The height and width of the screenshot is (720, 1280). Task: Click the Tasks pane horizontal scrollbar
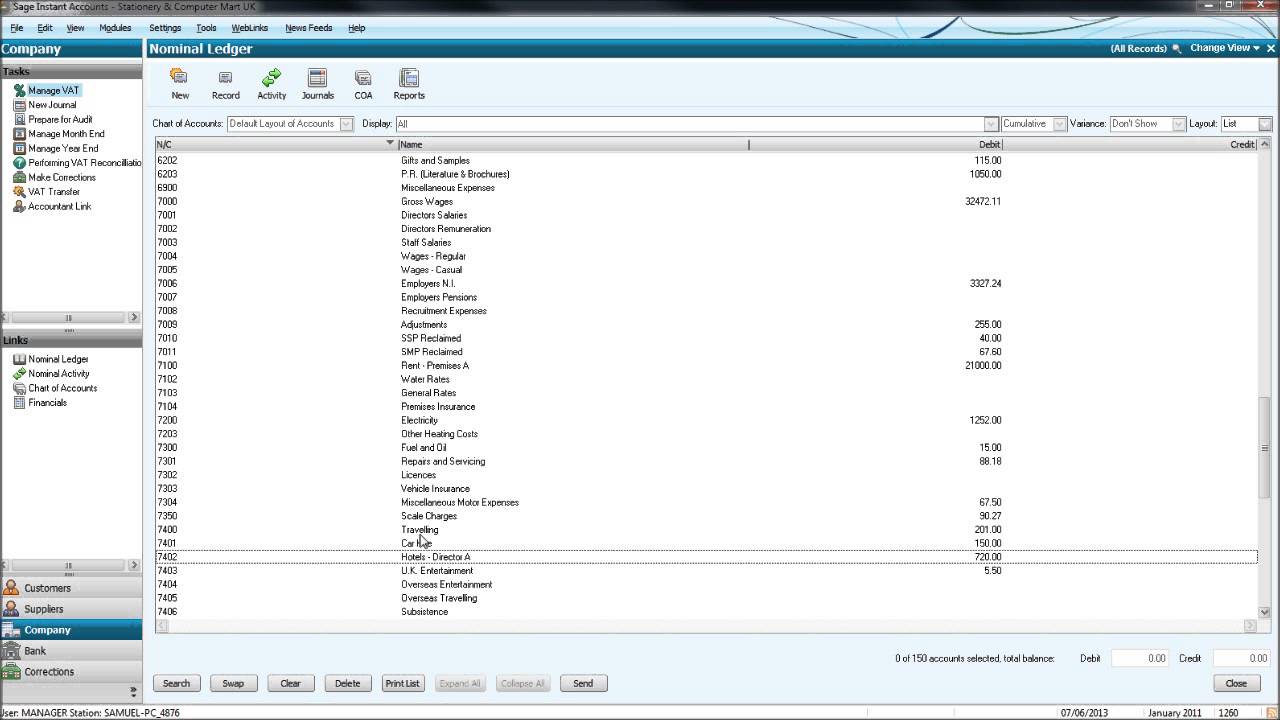70,317
